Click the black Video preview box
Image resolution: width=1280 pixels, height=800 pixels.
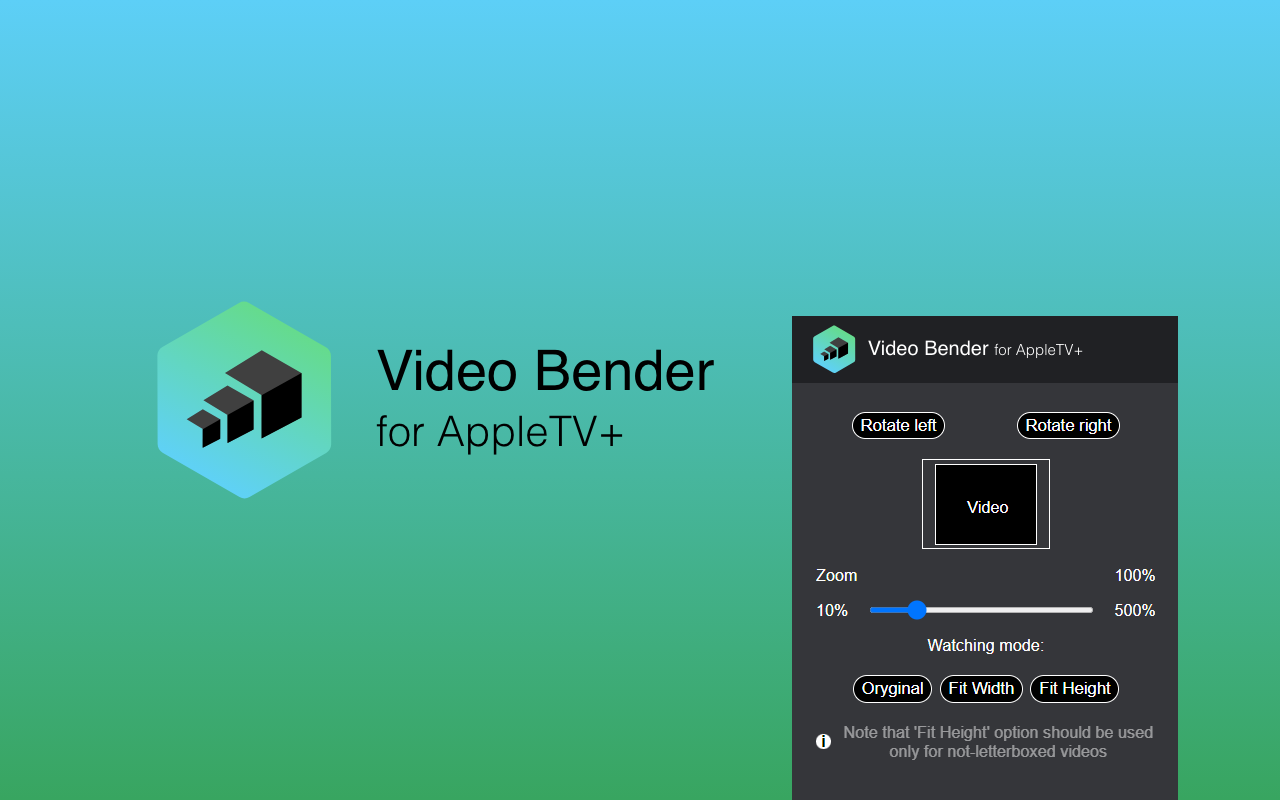coord(986,504)
